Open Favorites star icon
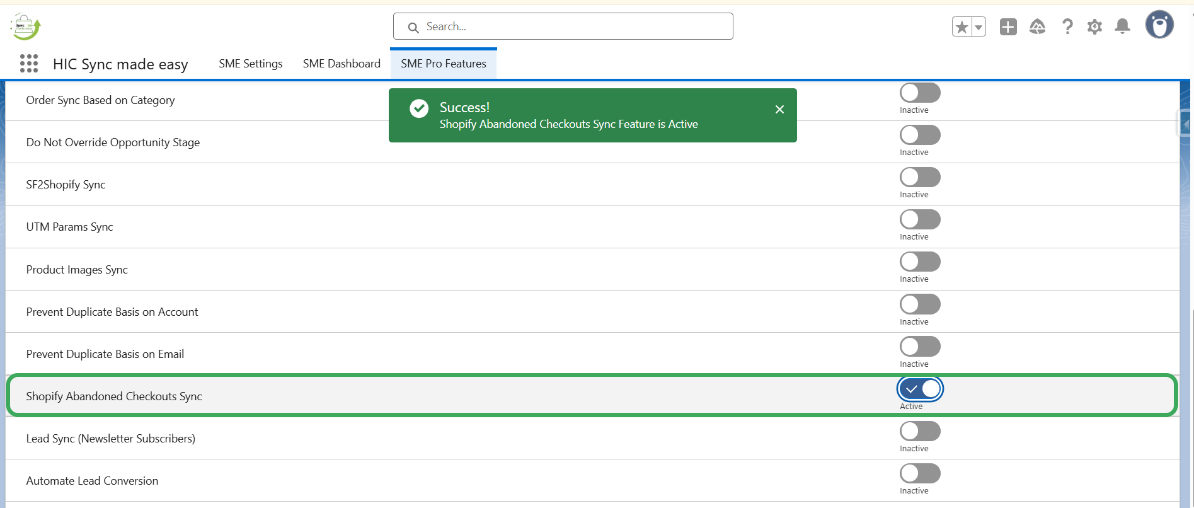 click(962, 27)
